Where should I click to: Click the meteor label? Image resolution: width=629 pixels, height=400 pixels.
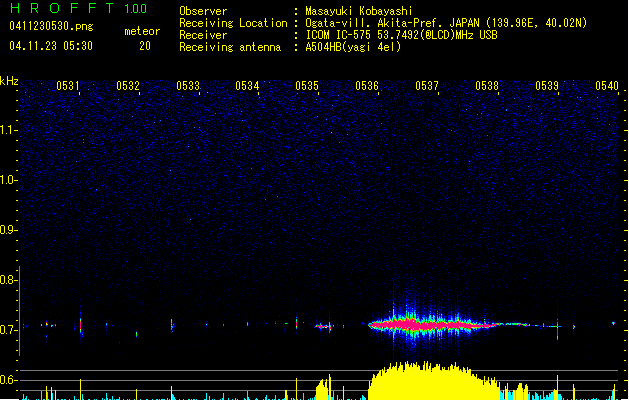tap(142, 31)
